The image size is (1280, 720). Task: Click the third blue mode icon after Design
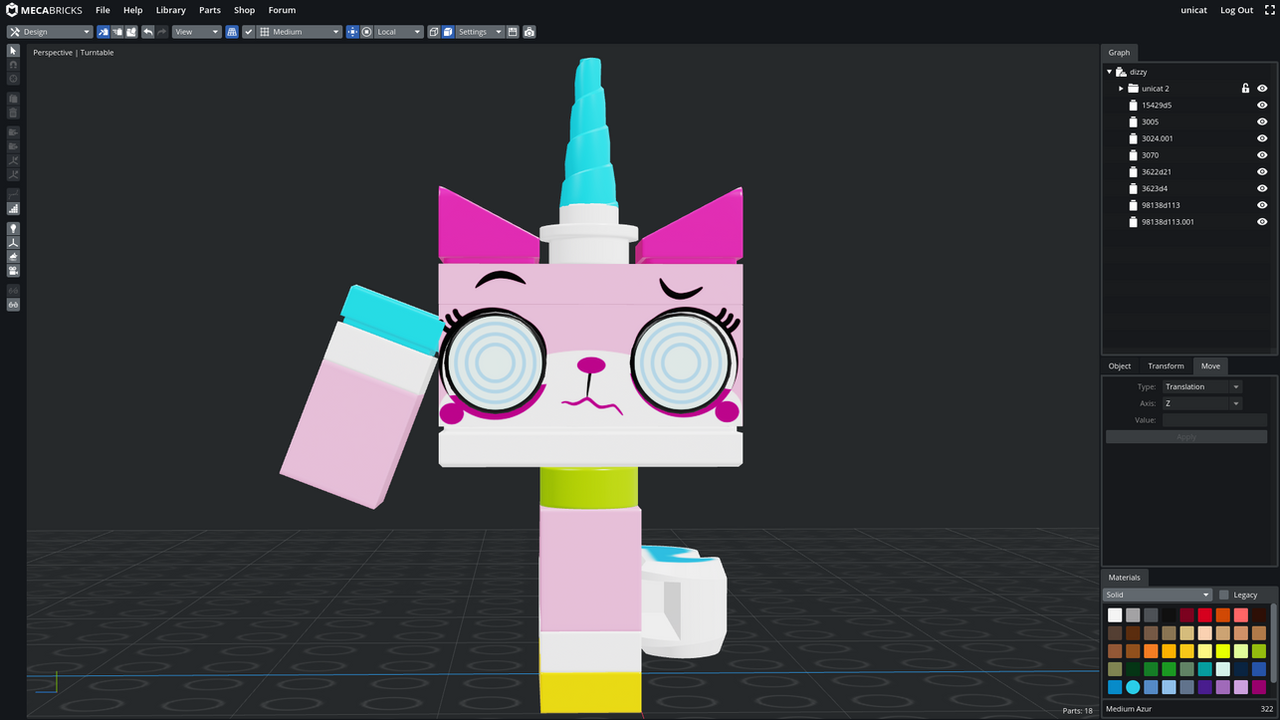(x=131, y=32)
